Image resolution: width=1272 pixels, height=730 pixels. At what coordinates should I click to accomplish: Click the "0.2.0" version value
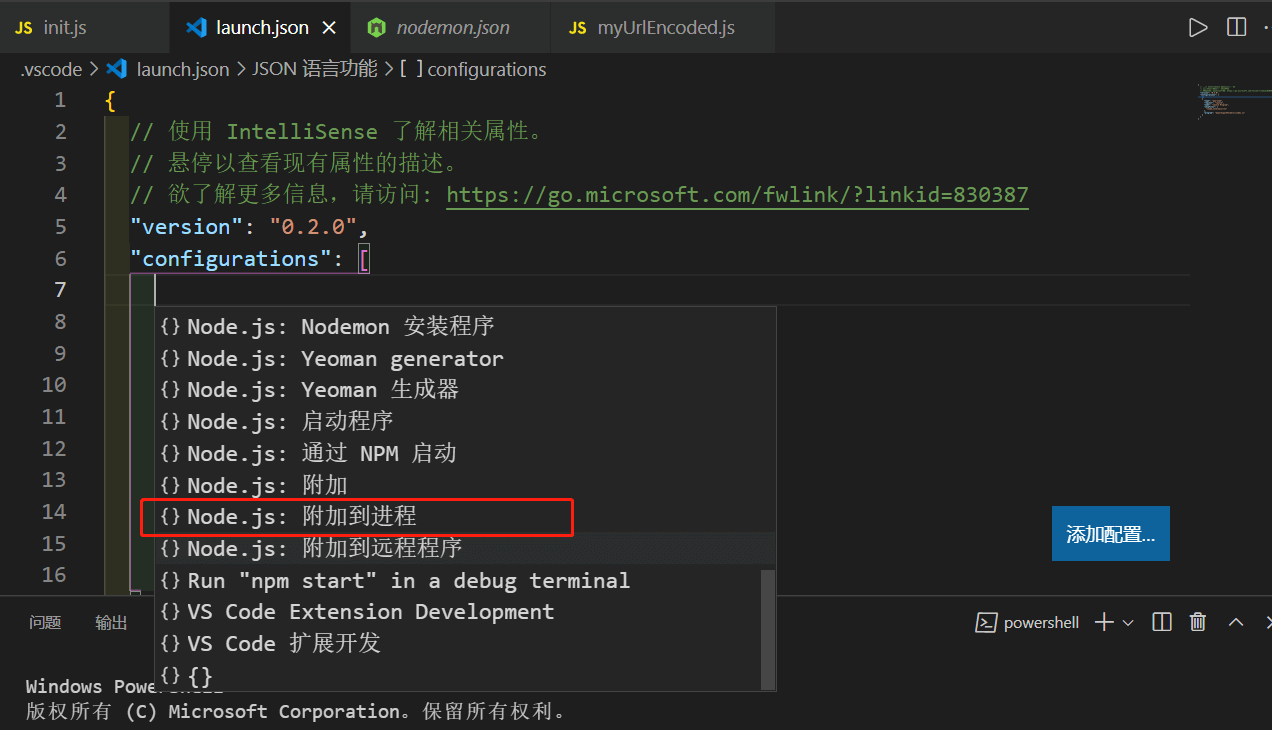coord(313,227)
